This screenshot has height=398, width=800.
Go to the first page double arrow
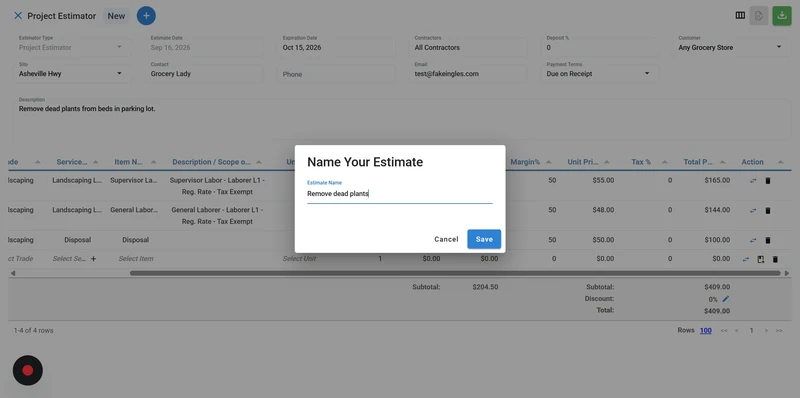[x=724, y=331]
